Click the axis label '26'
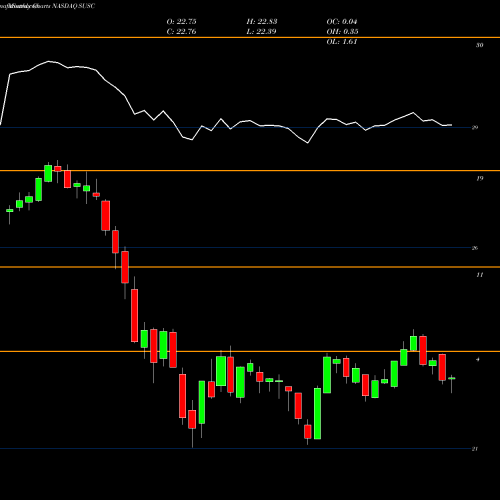The width and height of the screenshot is (500, 500). pos(475,248)
